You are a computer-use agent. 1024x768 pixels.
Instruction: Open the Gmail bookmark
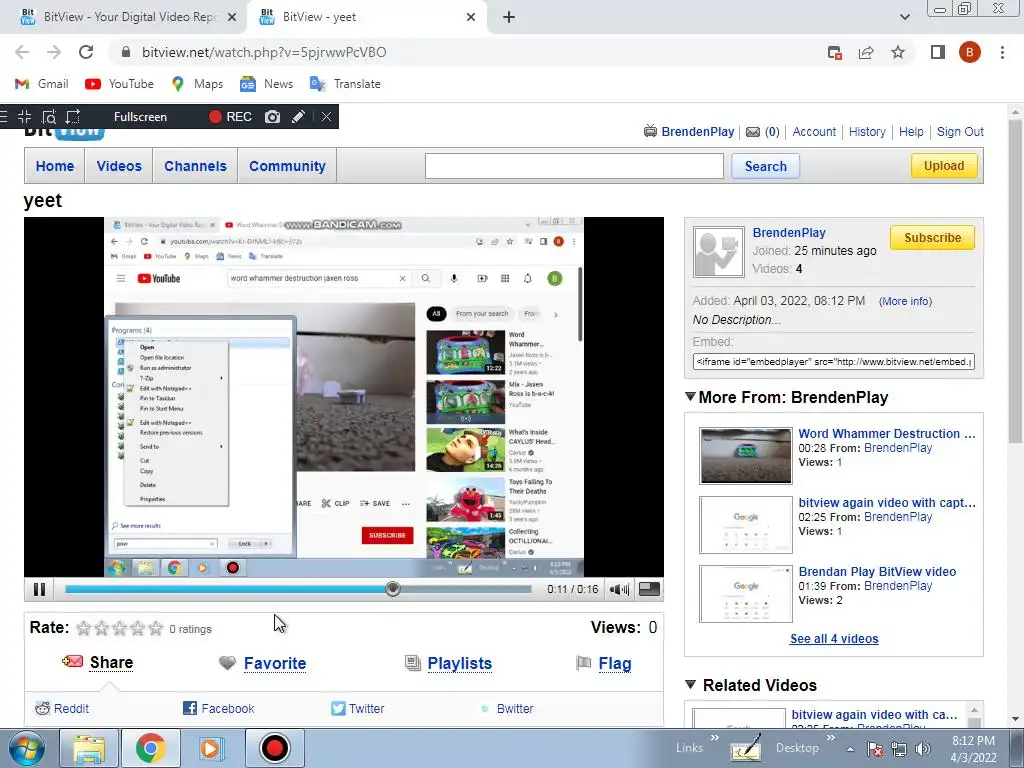click(41, 84)
